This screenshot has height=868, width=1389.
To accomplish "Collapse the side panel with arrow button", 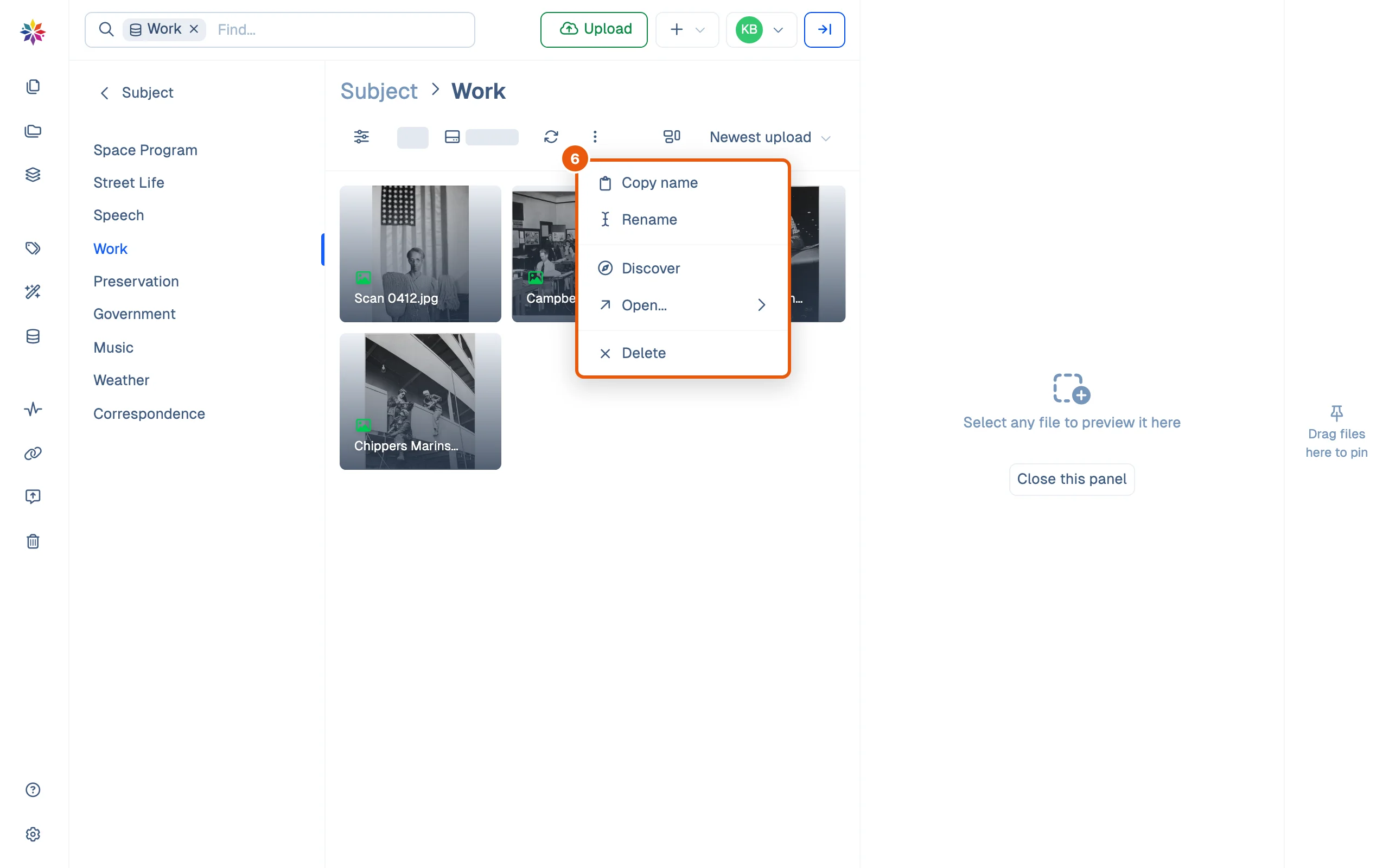I will click(824, 29).
